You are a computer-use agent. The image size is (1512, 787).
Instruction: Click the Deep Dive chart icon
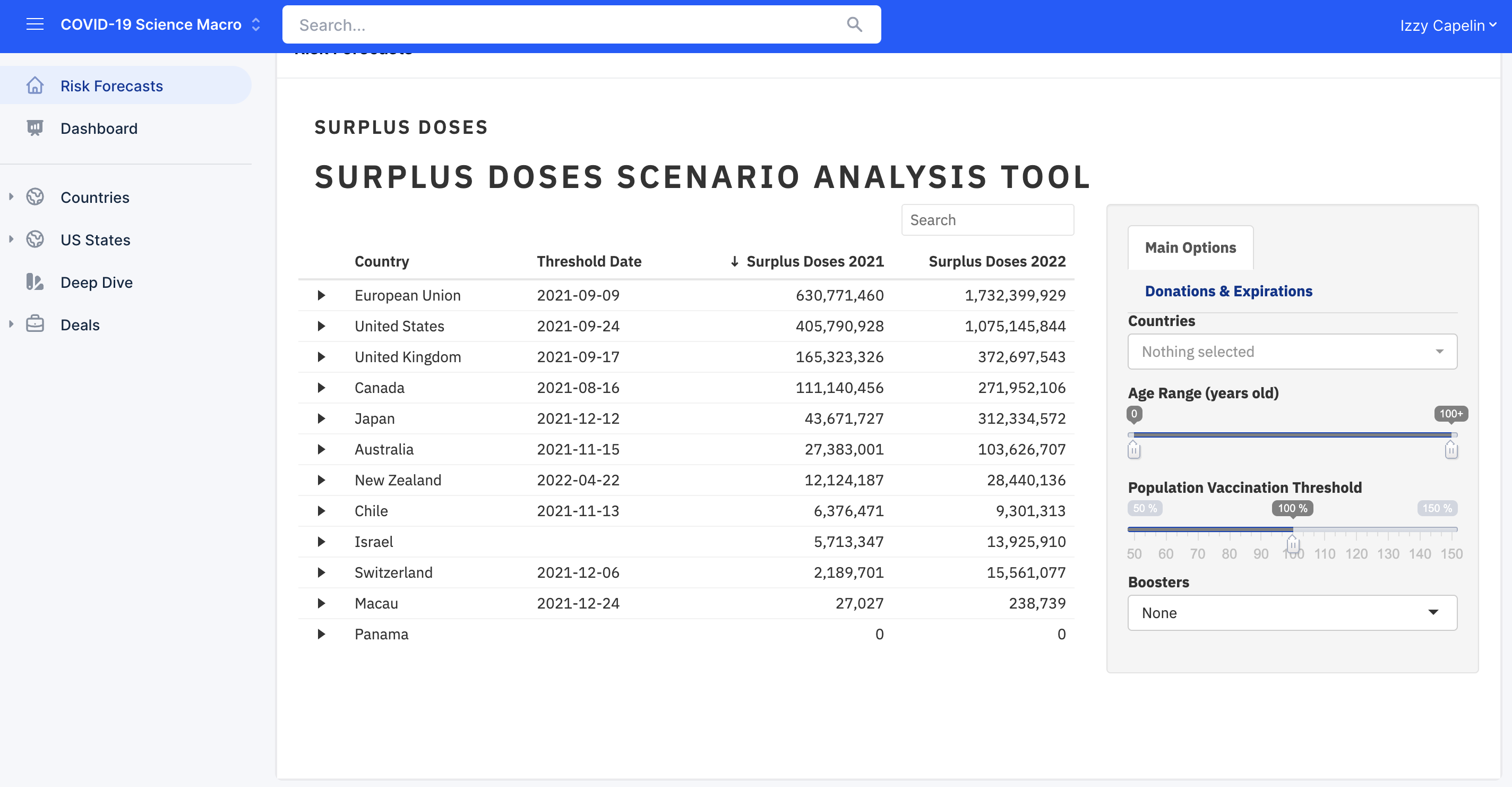pyautogui.click(x=35, y=283)
